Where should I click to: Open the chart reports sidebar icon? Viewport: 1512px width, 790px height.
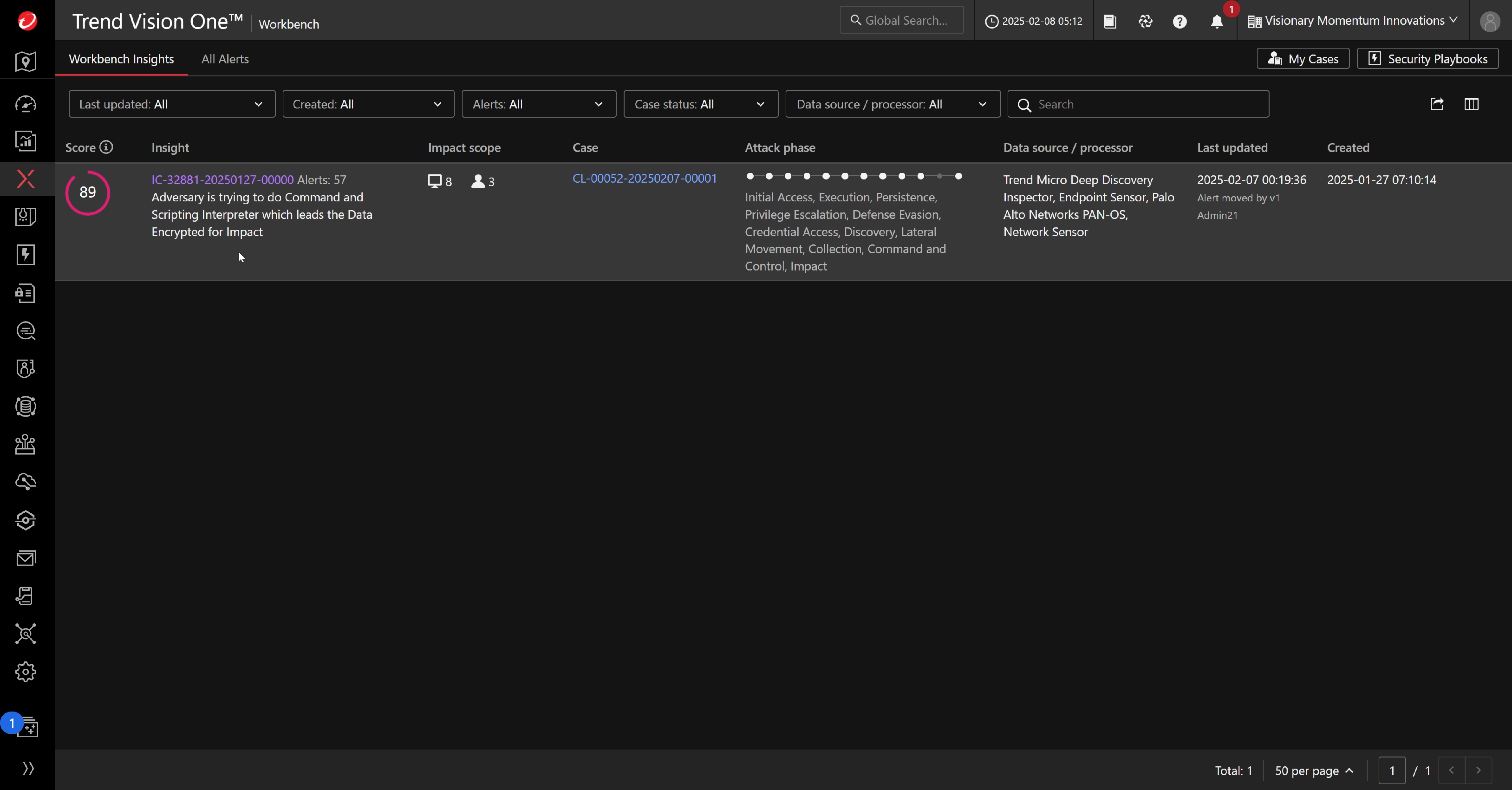click(26, 141)
